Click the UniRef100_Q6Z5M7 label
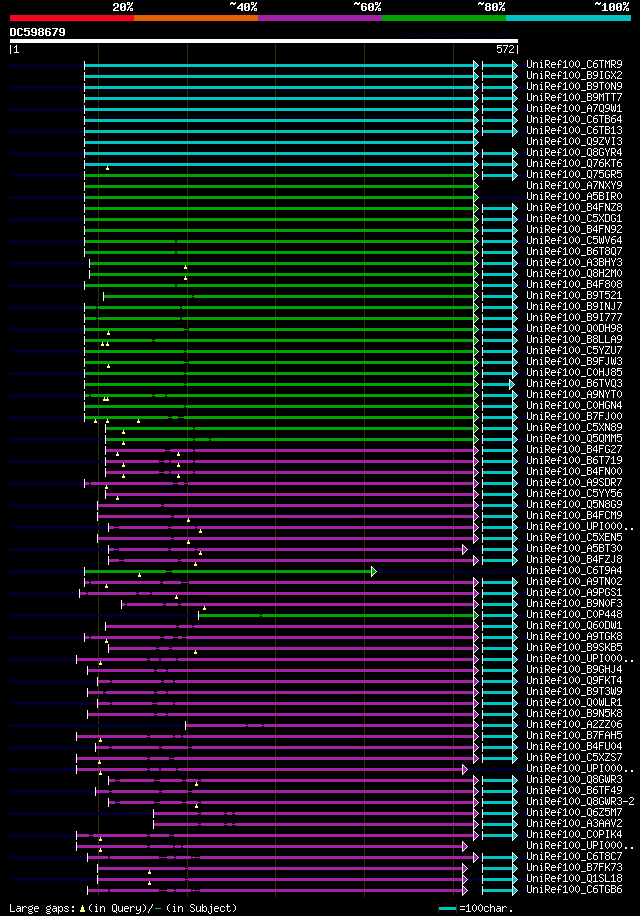Viewport: 640px width, 916px height. point(574,813)
